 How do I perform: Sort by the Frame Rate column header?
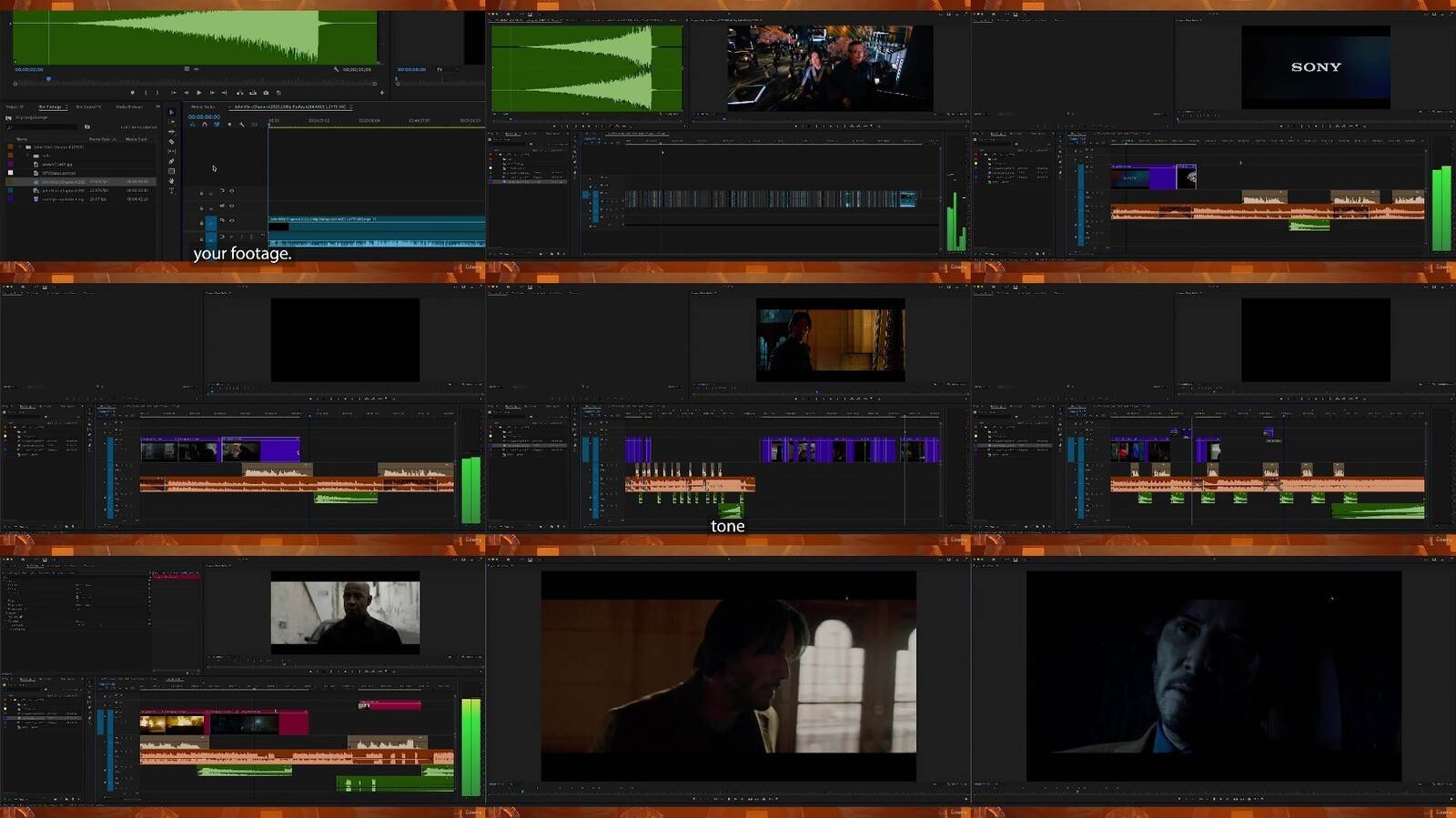(x=101, y=139)
